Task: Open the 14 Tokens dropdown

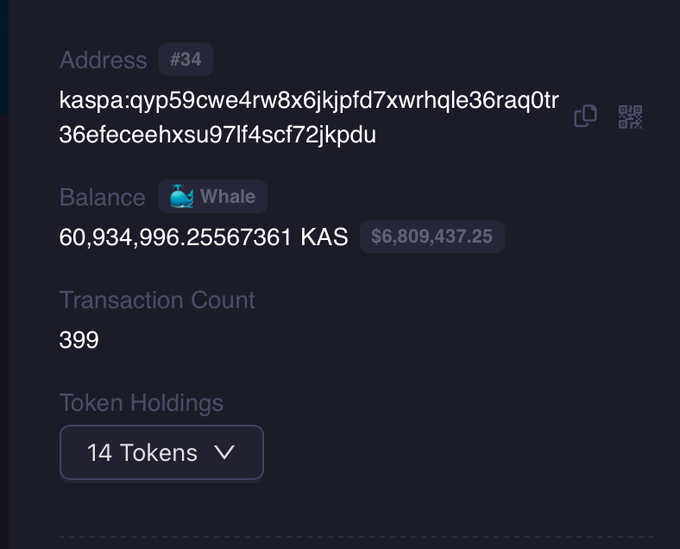Action: coord(162,453)
